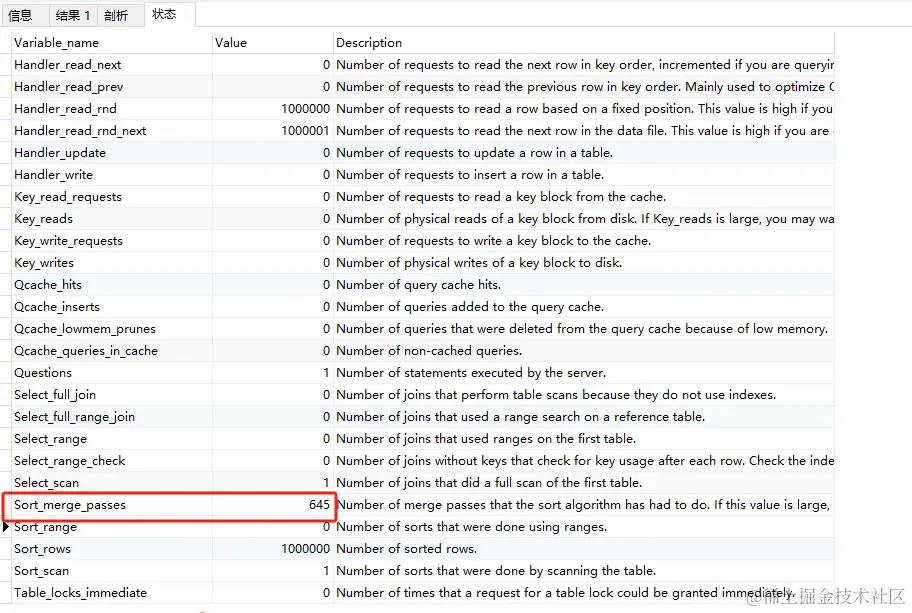Screen dimensions: 912x613
Task: Click the Key_read_requests variable cell
Action: [x=68, y=197]
